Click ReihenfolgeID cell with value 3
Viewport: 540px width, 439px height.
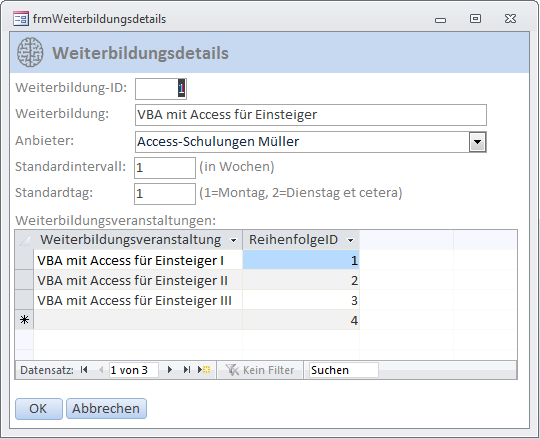(x=301, y=300)
